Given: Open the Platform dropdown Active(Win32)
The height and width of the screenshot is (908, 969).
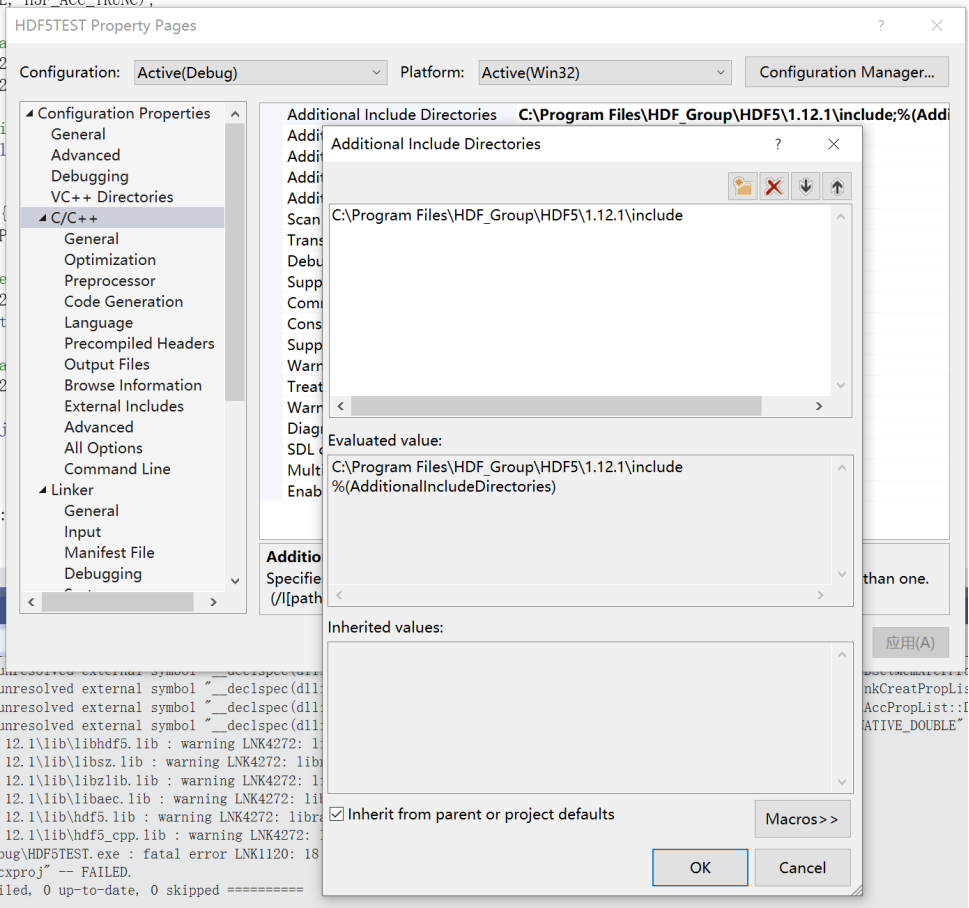Looking at the screenshot, I should pyautogui.click(x=605, y=73).
